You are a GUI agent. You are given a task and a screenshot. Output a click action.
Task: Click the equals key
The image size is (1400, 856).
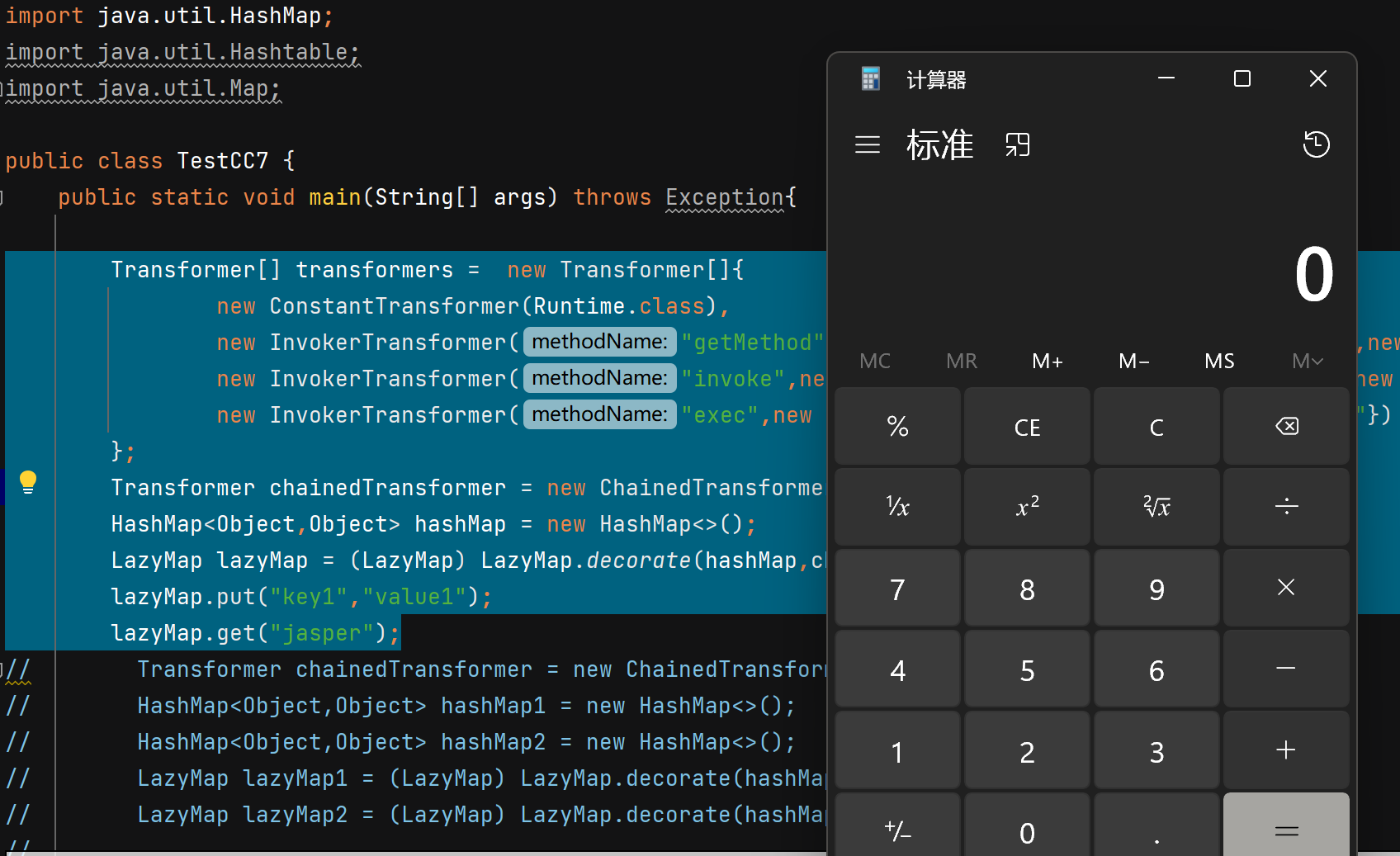(x=1286, y=825)
